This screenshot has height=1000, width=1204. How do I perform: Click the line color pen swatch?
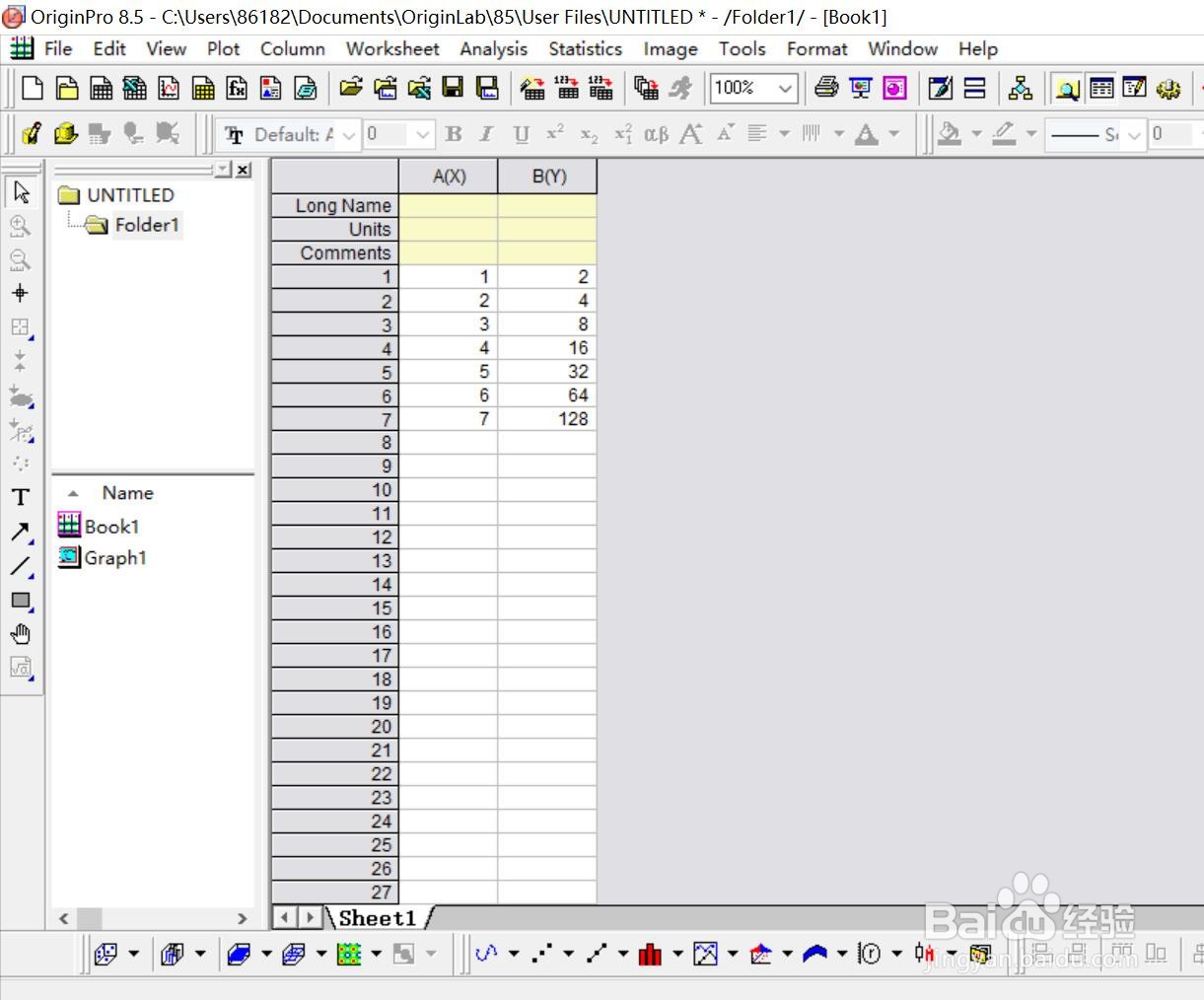pos(1004,134)
